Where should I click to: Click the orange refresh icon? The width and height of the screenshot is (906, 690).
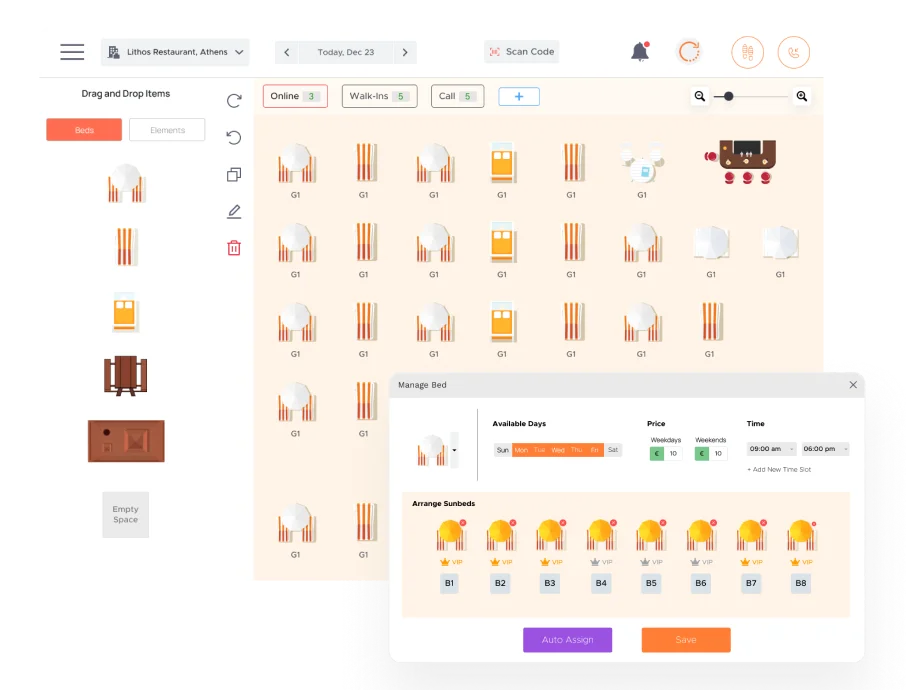tap(689, 52)
